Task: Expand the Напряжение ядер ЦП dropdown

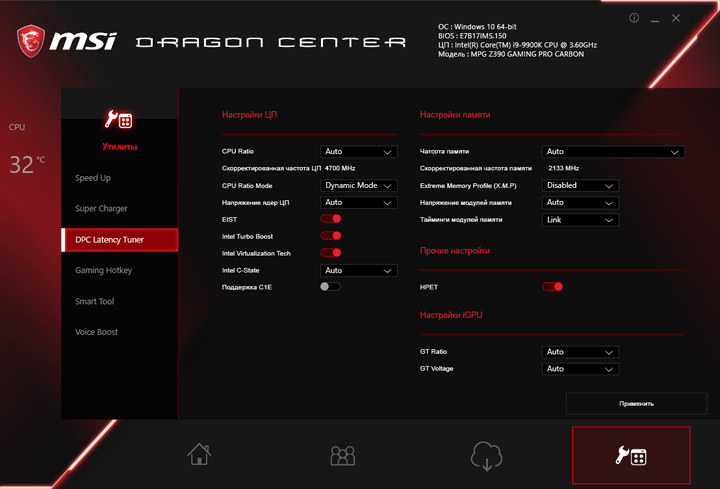Action: [359, 202]
